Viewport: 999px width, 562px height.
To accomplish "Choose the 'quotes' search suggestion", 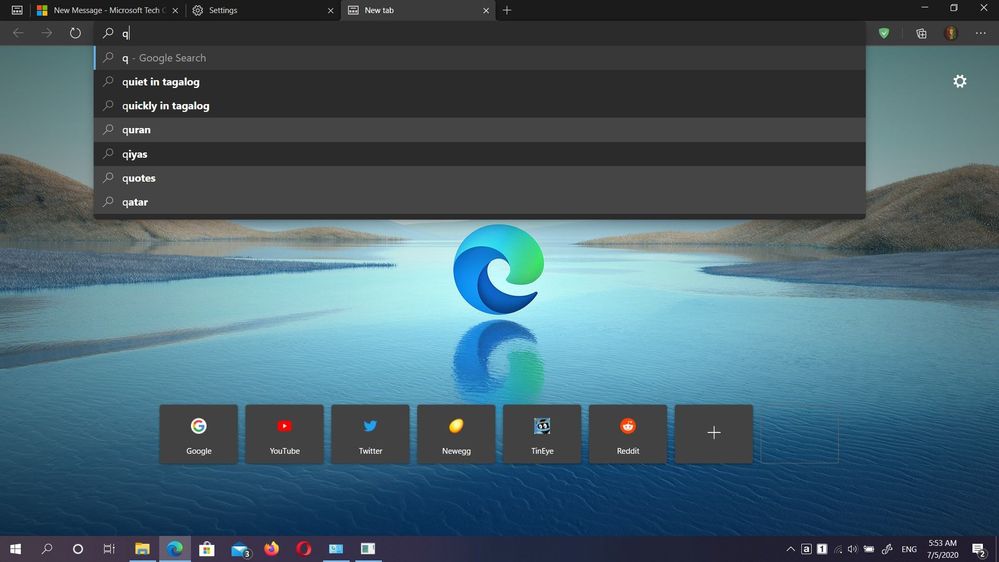I will tap(480, 178).
